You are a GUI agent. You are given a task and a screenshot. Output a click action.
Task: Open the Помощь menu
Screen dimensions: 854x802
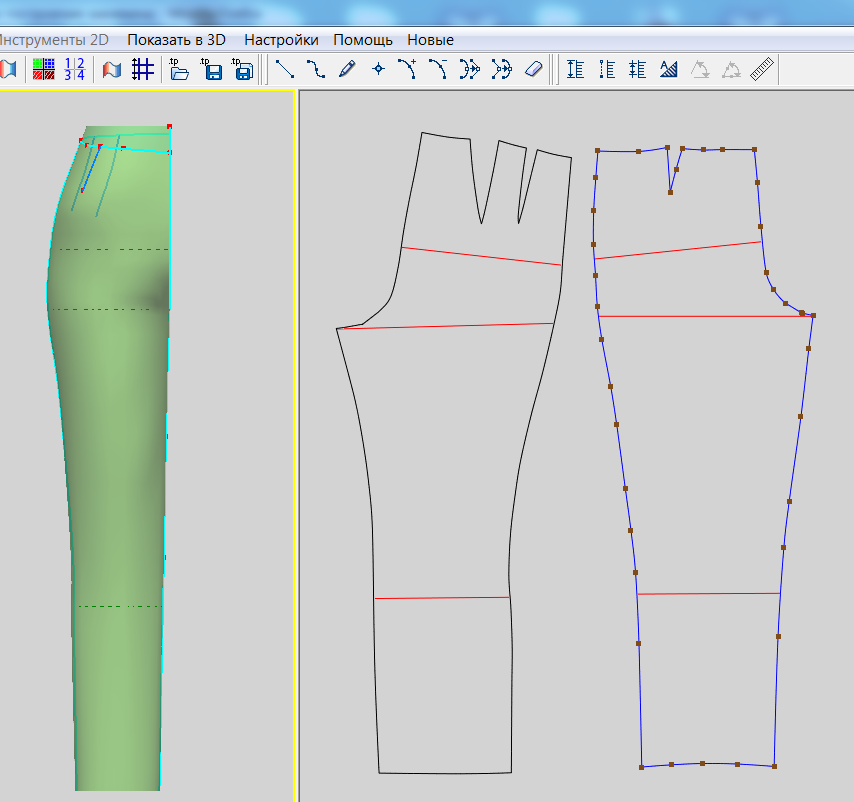363,40
